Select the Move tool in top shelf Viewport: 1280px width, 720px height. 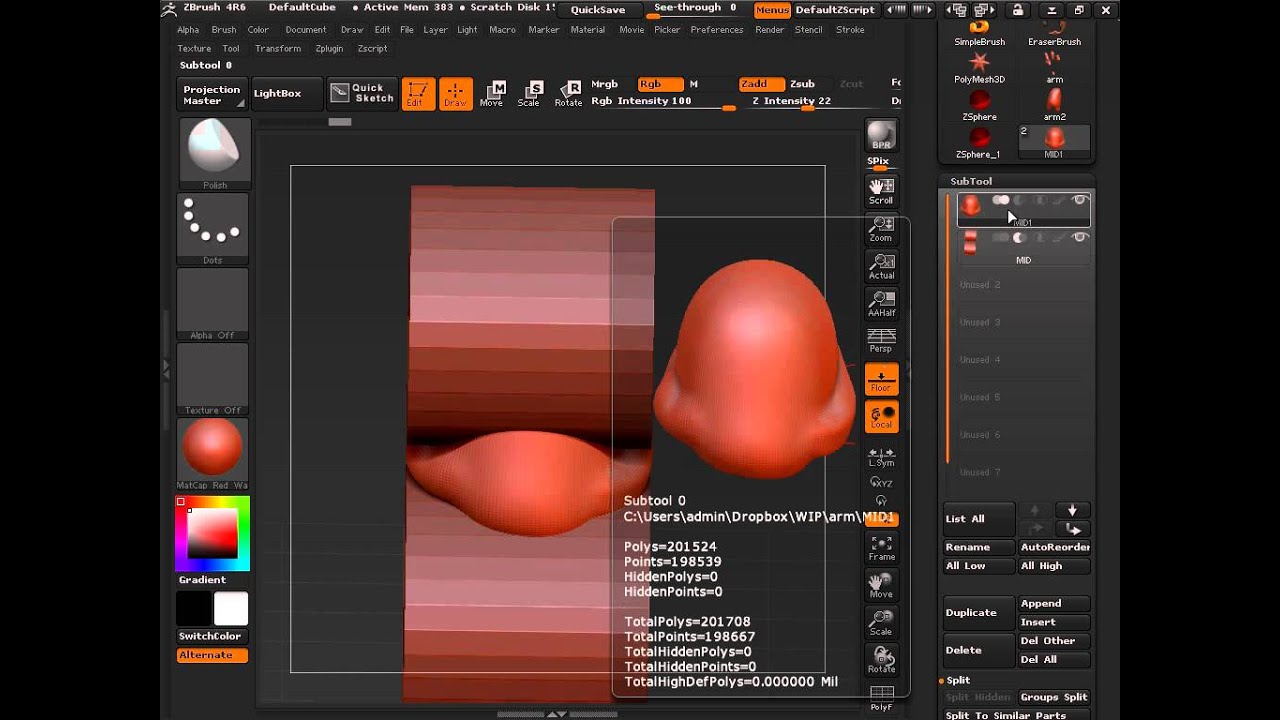492,93
